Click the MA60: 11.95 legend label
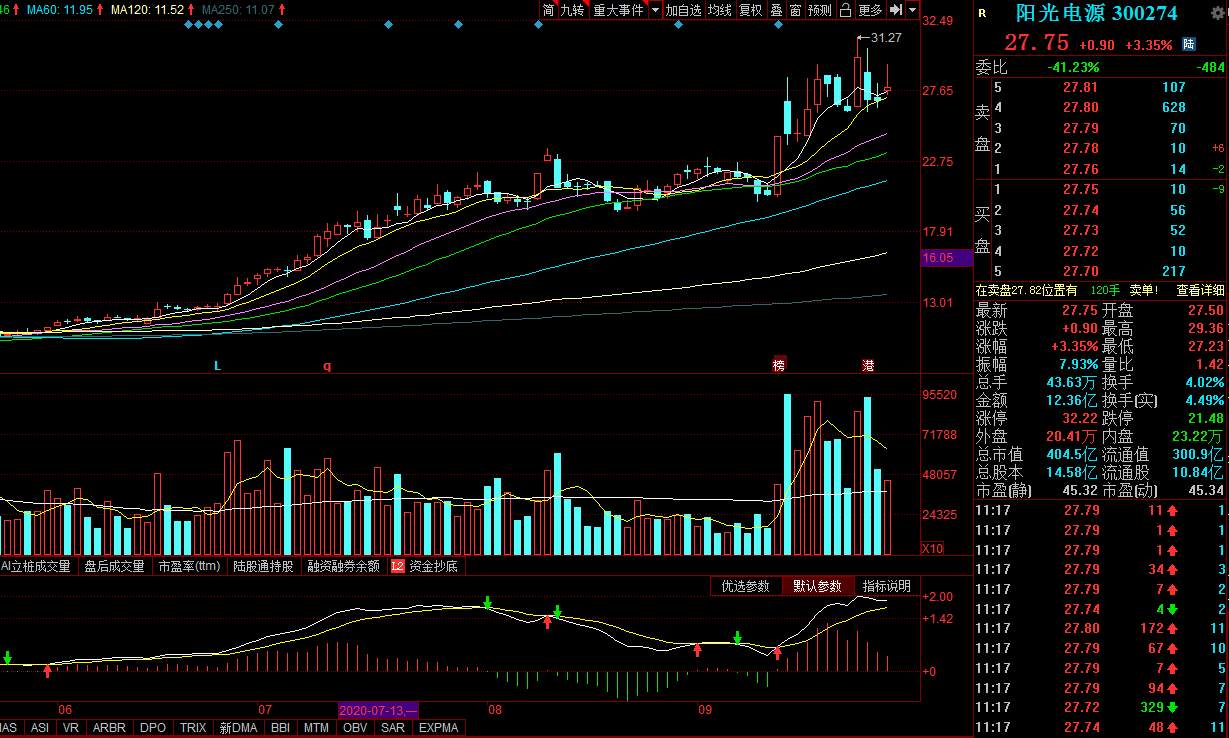 60,9
